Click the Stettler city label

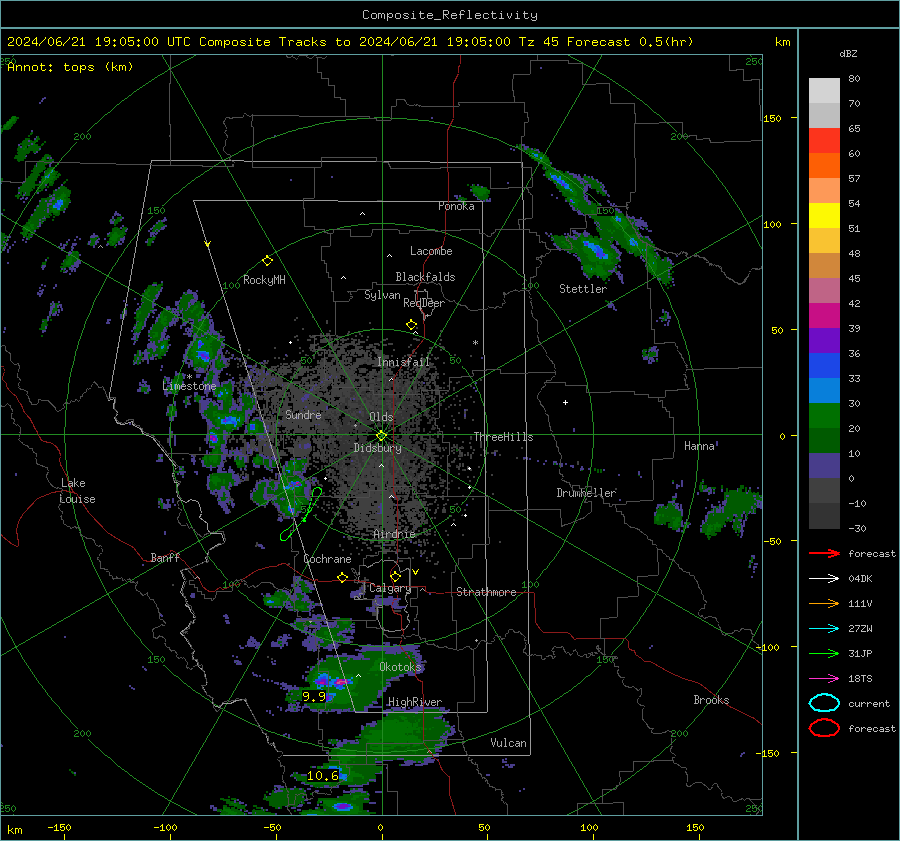tap(583, 289)
